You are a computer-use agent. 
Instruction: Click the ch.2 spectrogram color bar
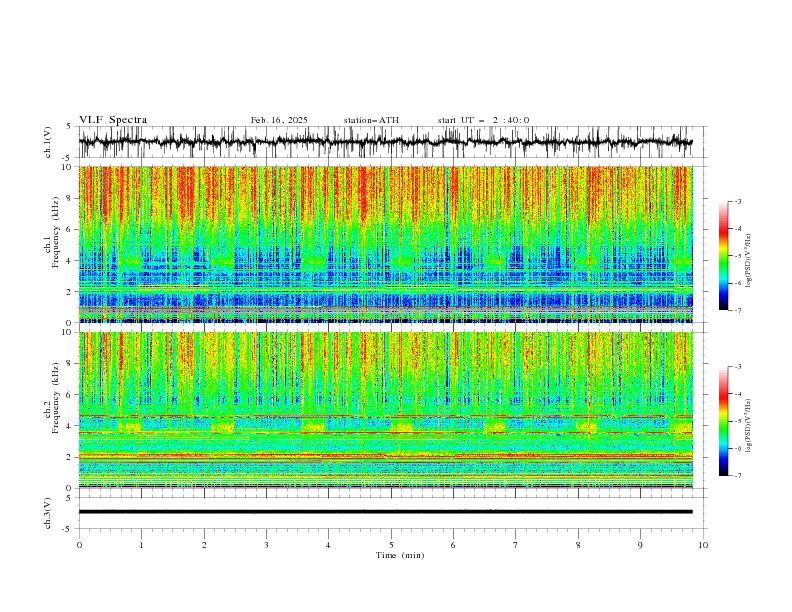click(x=723, y=421)
